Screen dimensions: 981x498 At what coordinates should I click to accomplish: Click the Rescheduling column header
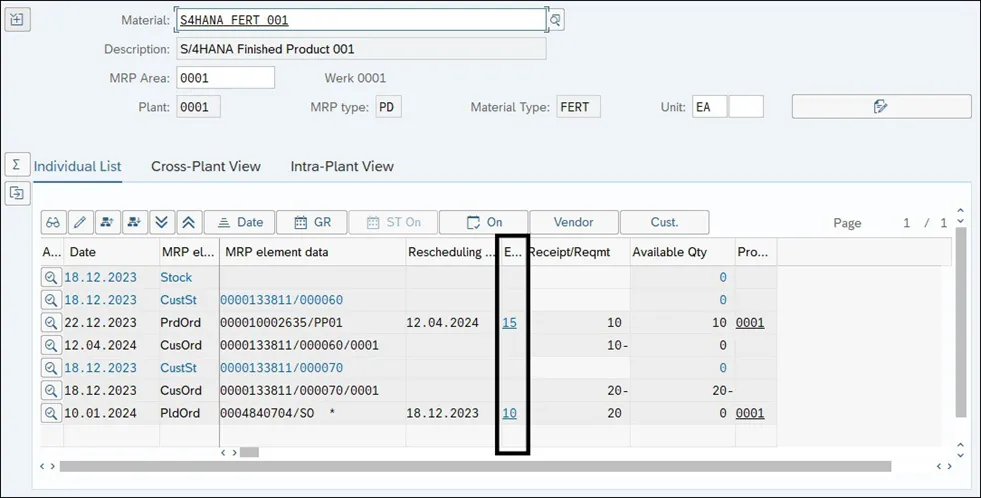tap(450, 252)
